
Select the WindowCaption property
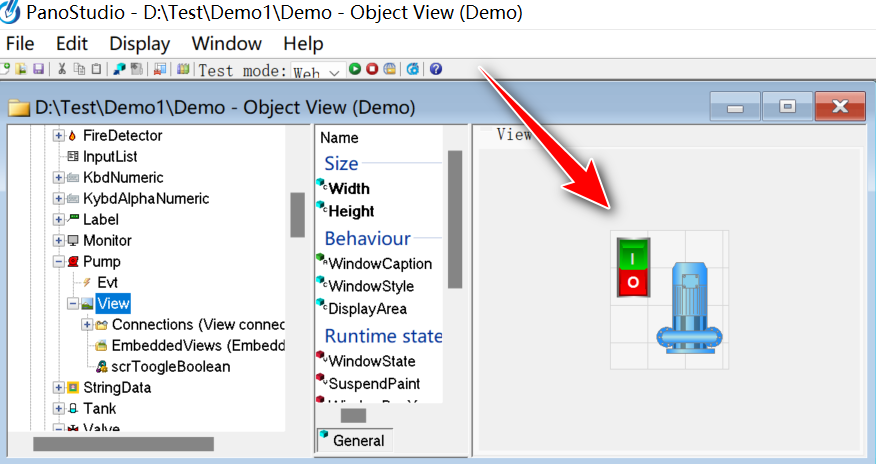click(380, 264)
